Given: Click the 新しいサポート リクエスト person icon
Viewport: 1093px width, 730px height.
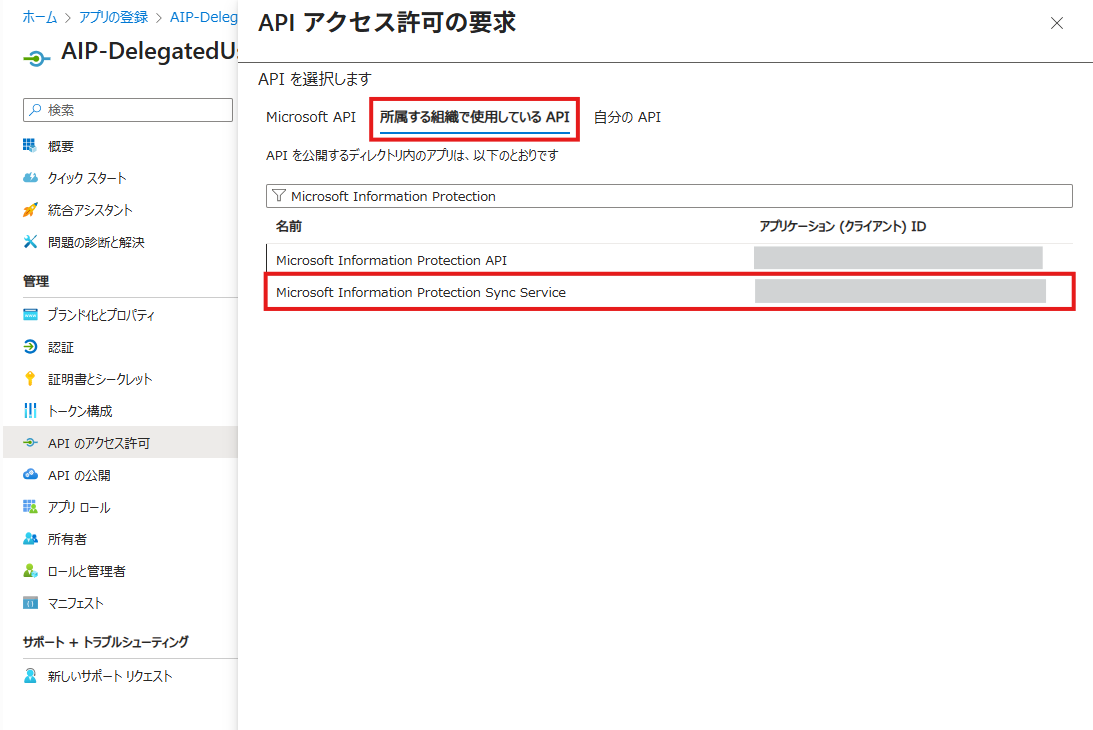Looking at the screenshot, I should pos(30,676).
